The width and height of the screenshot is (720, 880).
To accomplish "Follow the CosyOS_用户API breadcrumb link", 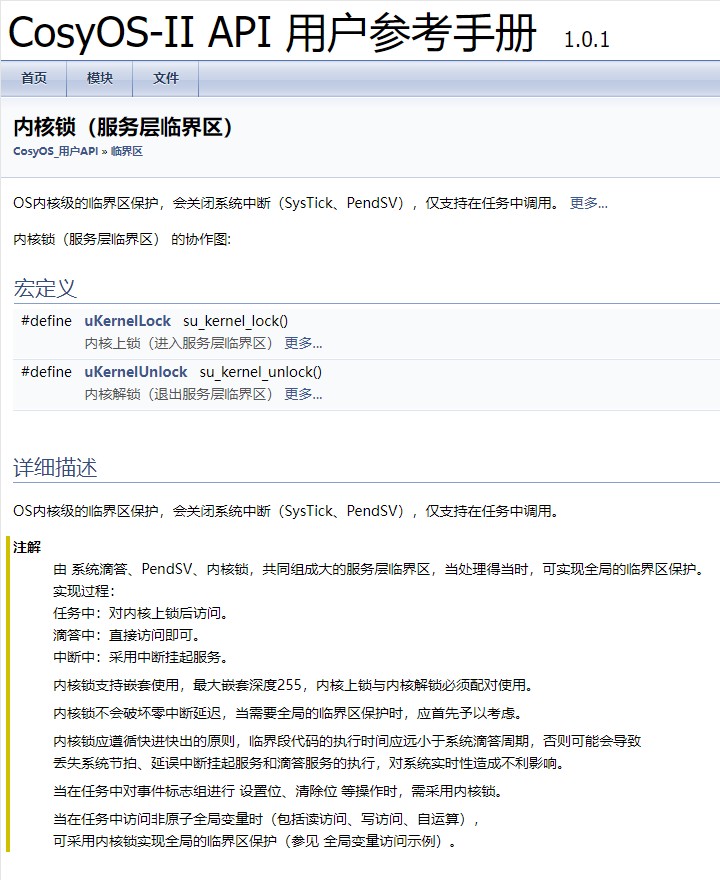I will click(56, 152).
